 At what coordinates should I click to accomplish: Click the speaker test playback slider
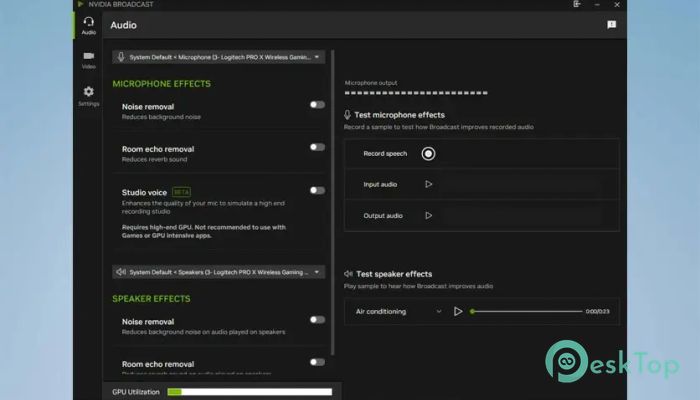[x=526, y=312]
